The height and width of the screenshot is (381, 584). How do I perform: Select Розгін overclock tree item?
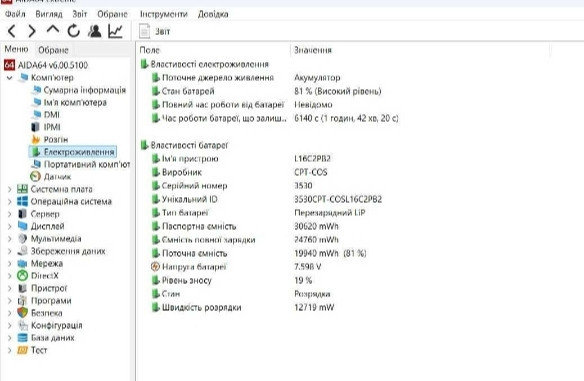pos(56,139)
